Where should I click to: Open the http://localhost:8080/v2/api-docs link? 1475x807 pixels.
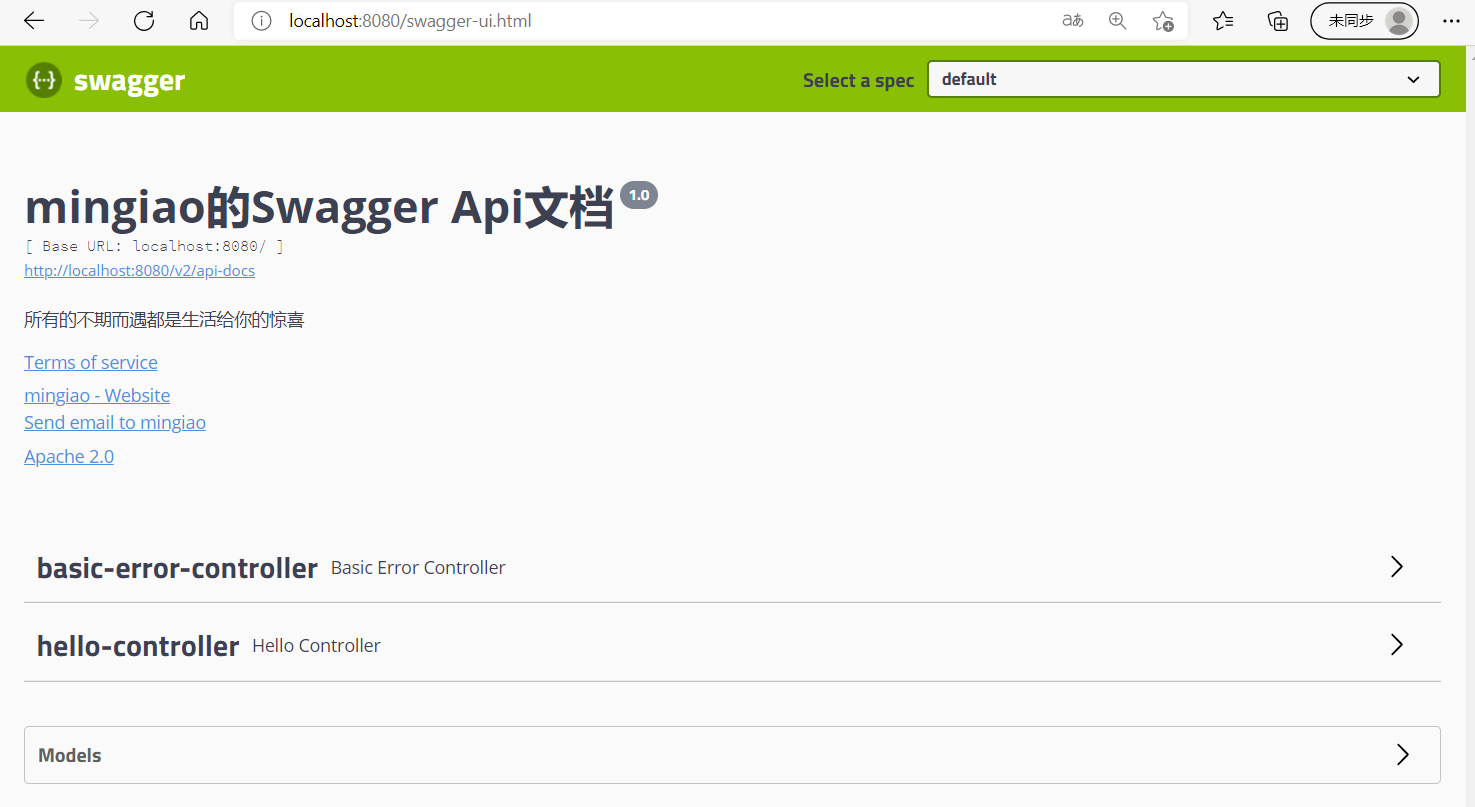click(x=139, y=271)
